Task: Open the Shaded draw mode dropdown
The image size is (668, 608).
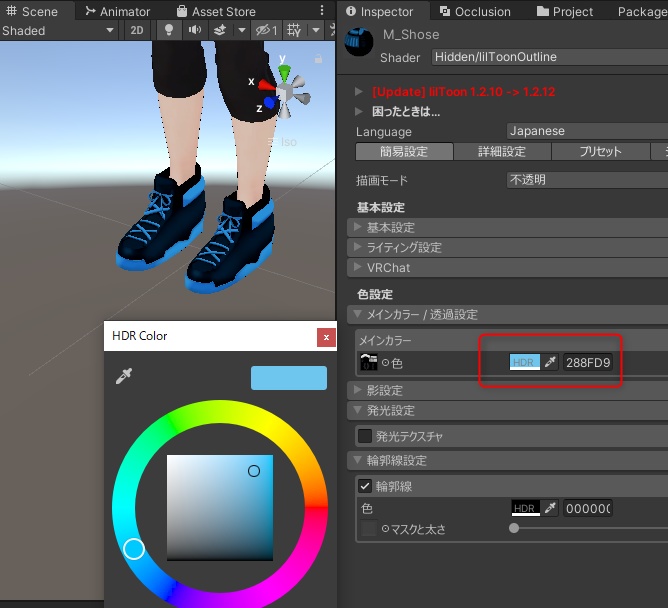Action: 58,30
